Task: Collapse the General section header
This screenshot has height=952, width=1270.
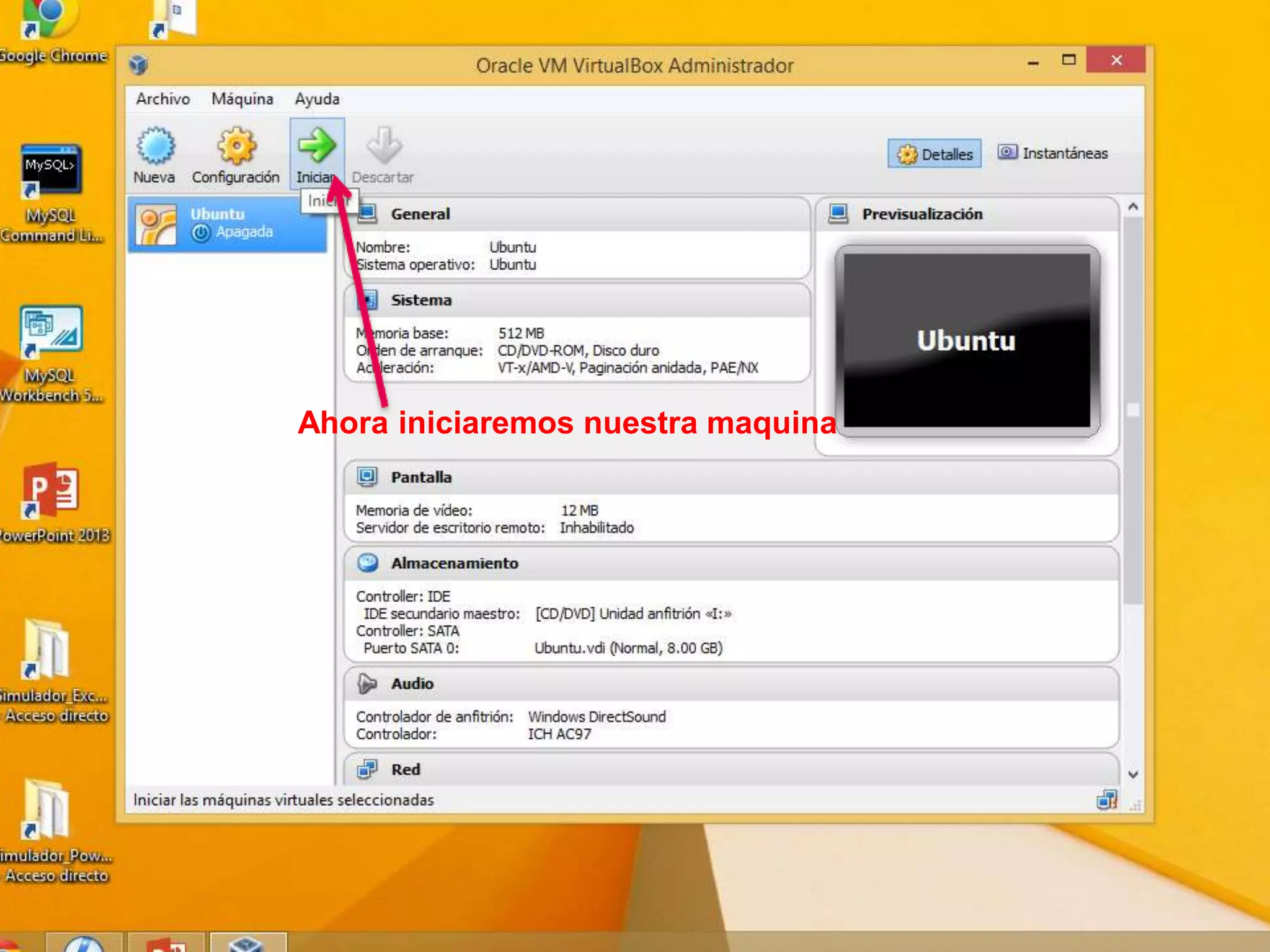Action: [420, 214]
